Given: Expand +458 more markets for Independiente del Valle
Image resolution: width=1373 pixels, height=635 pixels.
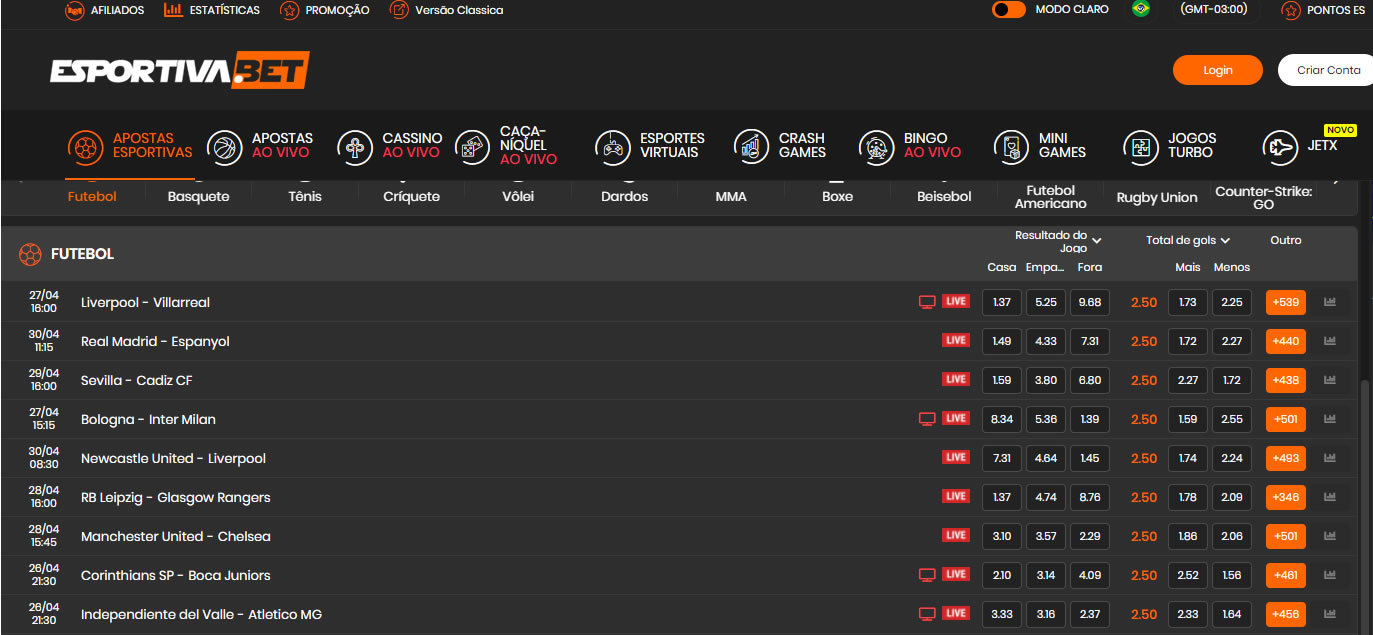Looking at the screenshot, I should click(1286, 614).
